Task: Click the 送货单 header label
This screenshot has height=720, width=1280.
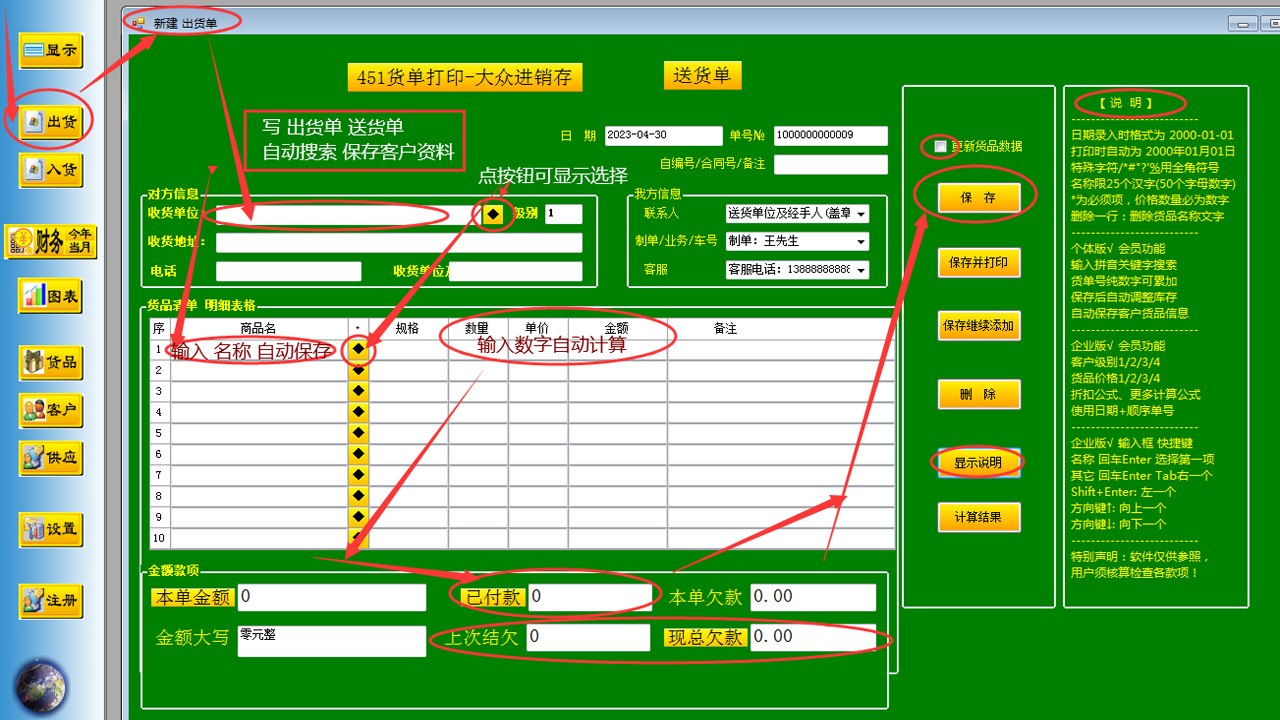Action: (702, 74)
